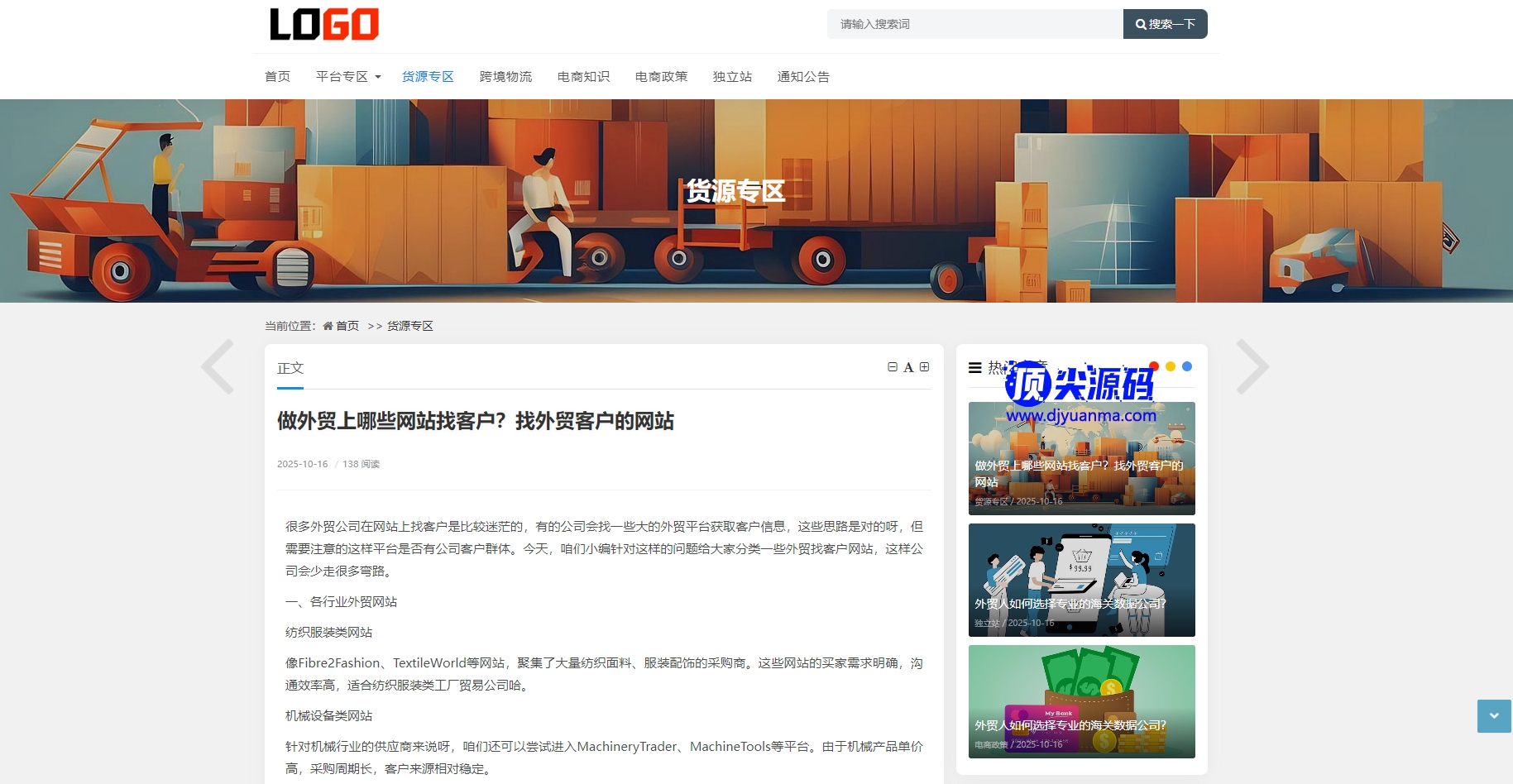Go to next article with right arrow
This screenshot has height=784, width=1513.
pos(1252,366)
